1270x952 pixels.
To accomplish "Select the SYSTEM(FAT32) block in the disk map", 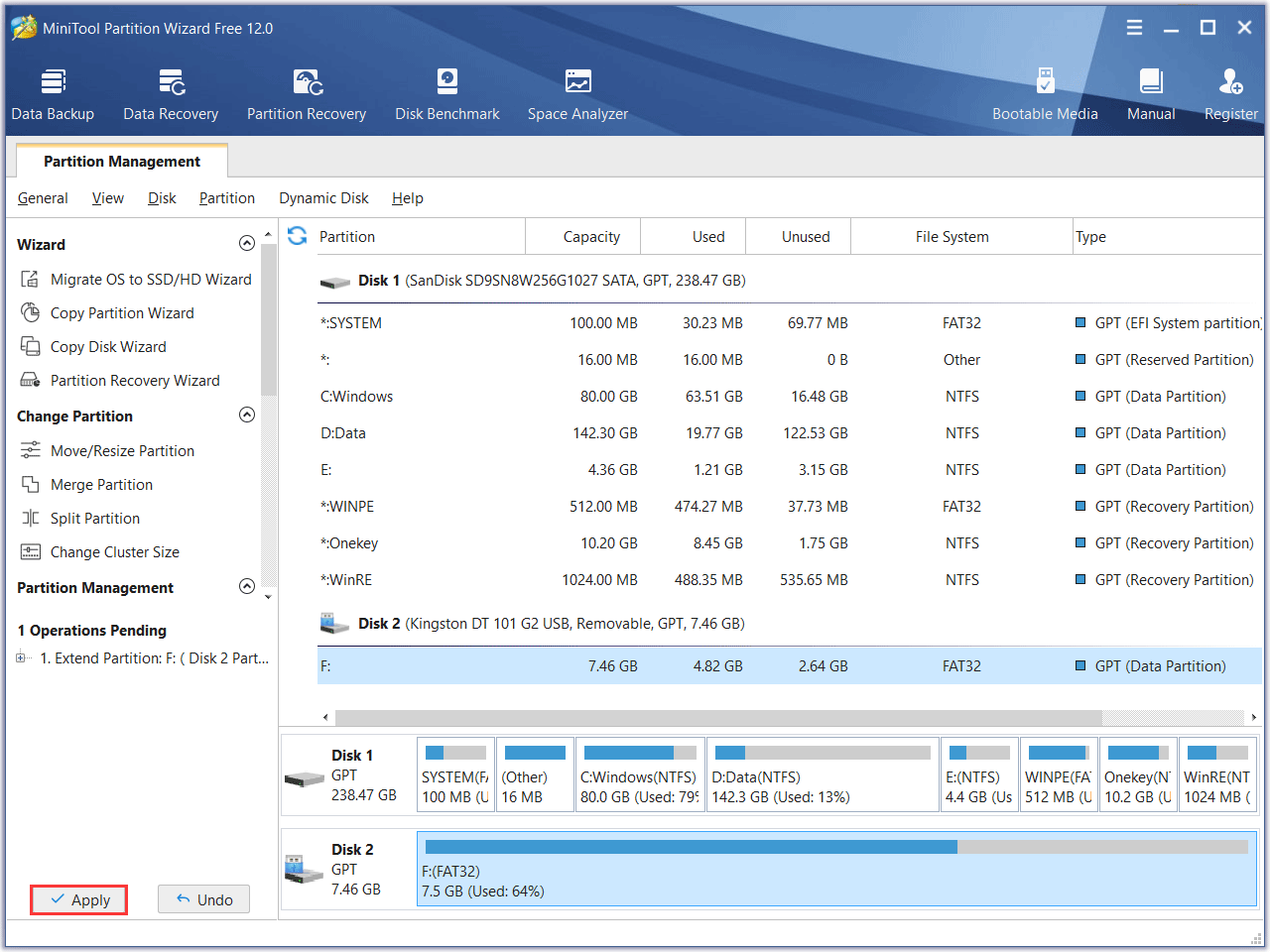I will click(455, 774).
